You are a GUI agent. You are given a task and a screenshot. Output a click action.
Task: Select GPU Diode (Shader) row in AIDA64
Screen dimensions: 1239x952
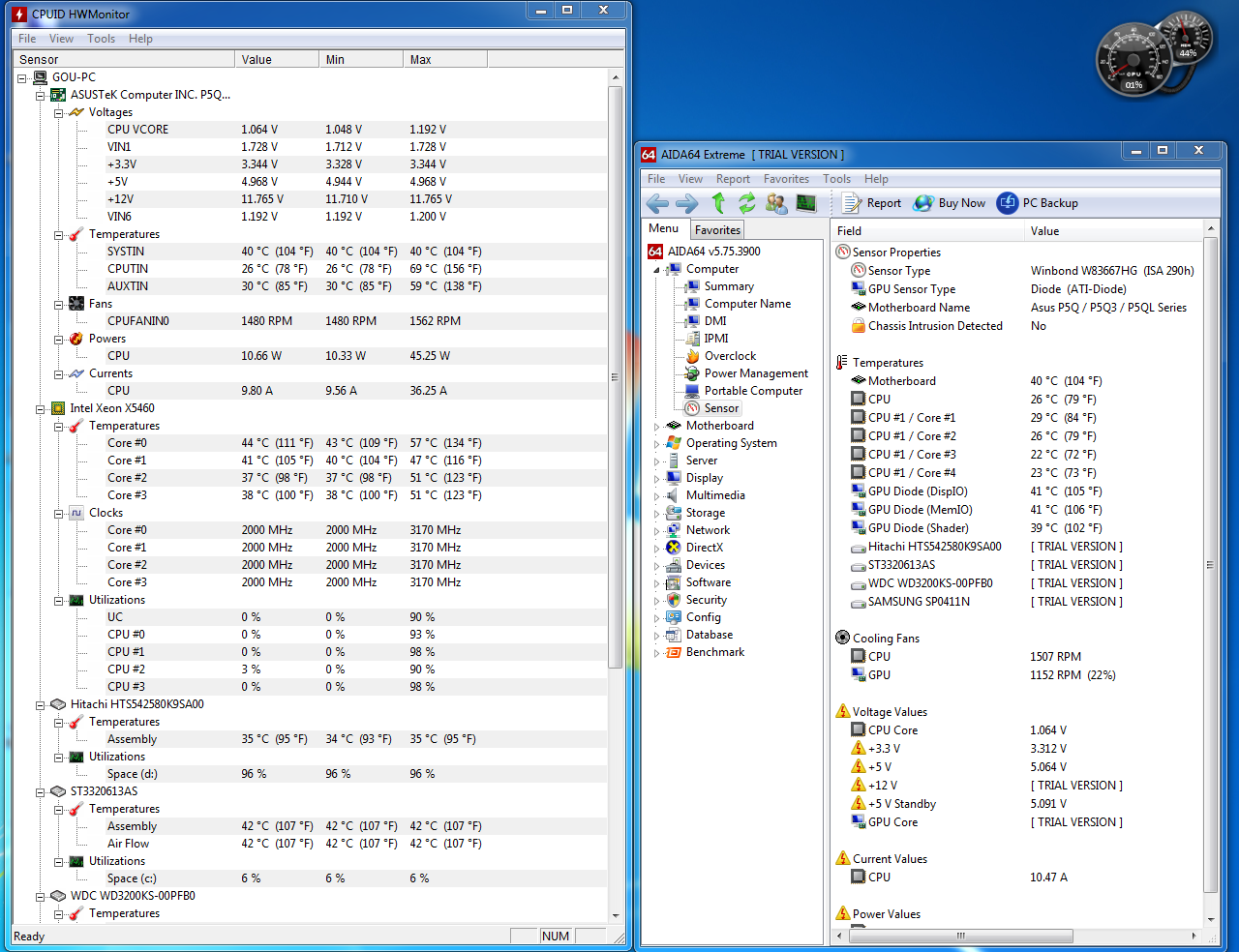1016,528
